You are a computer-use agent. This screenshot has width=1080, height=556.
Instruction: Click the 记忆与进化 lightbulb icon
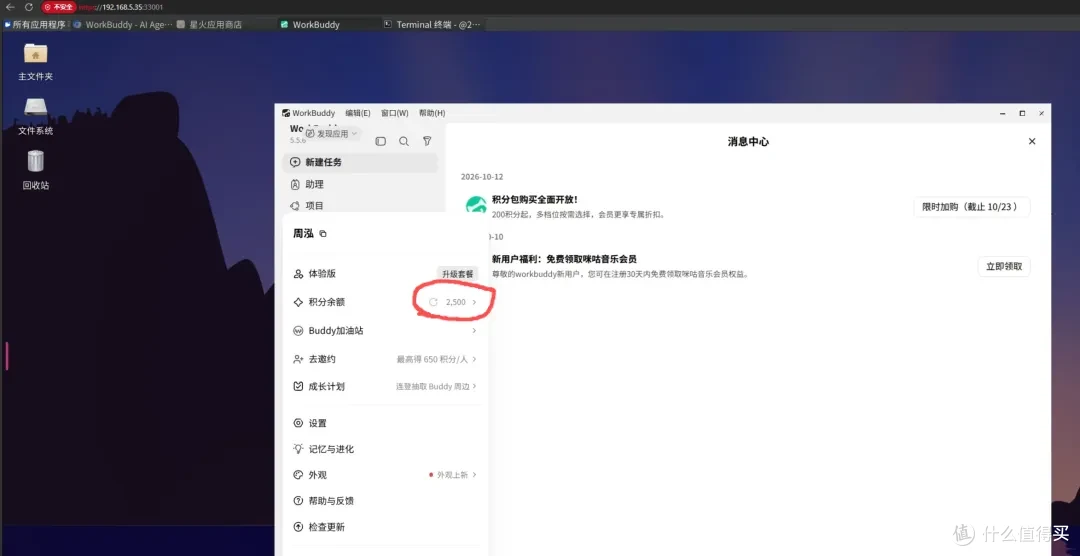coord(298,449)
